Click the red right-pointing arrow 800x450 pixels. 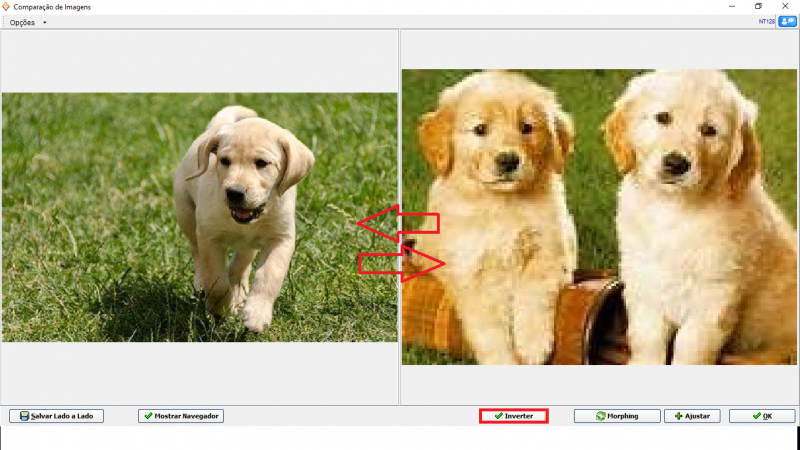coord(402,263)
